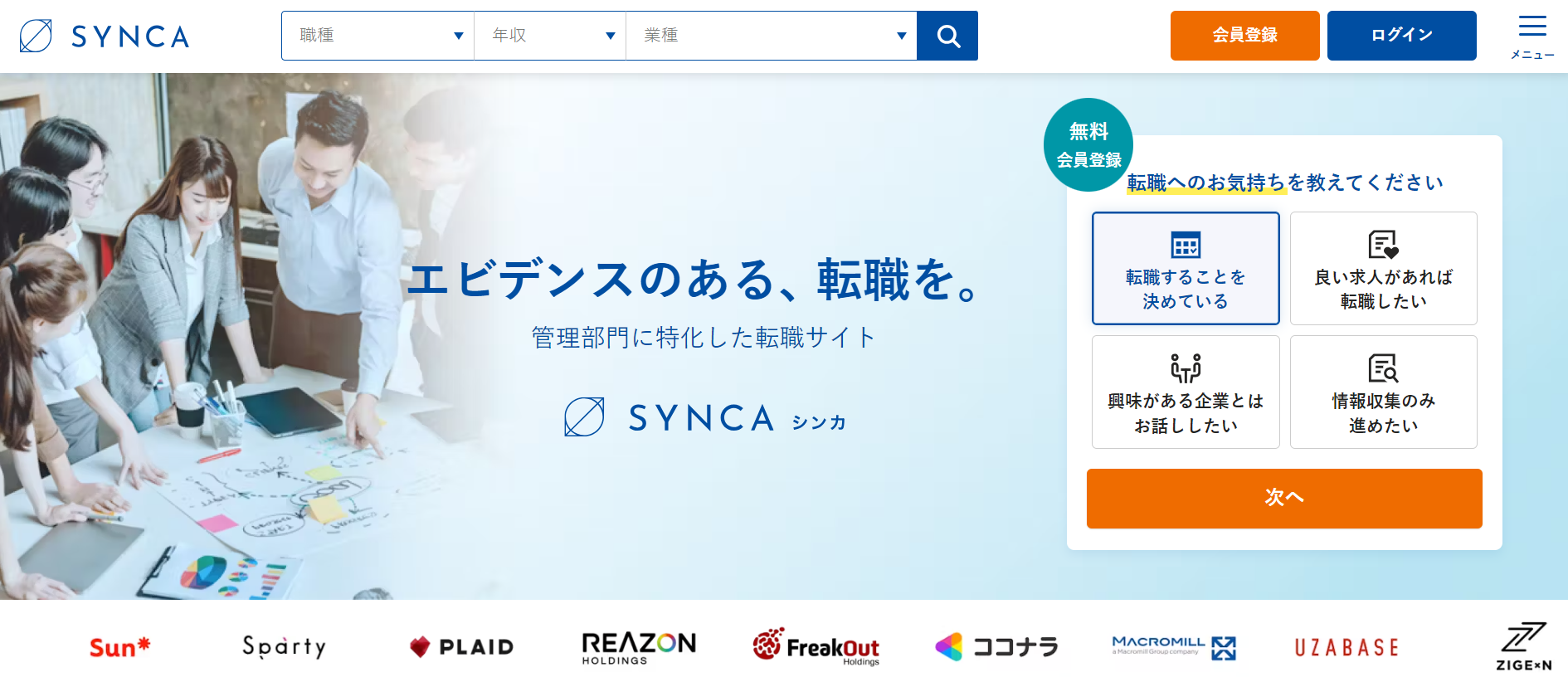
Task: Click the UZABASE logo
Action: pos(1347,647)
